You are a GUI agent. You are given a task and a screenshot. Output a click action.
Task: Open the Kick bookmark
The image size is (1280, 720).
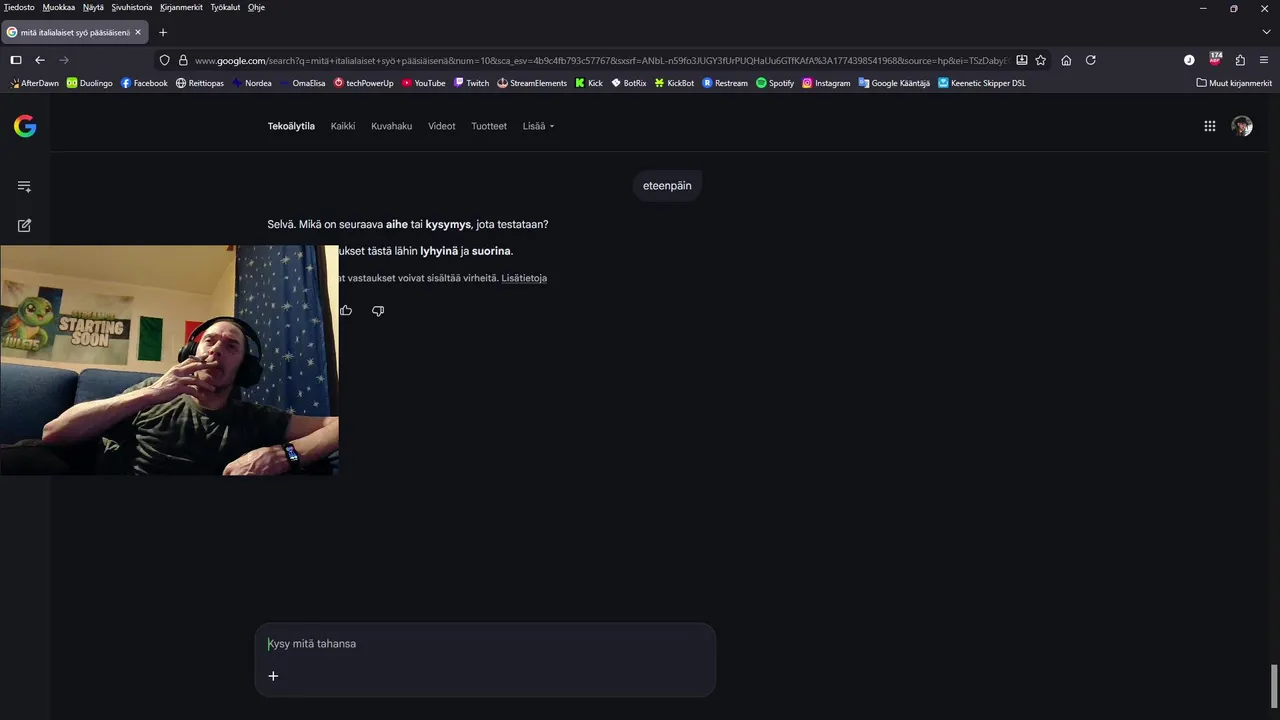(x=589, y=83)
